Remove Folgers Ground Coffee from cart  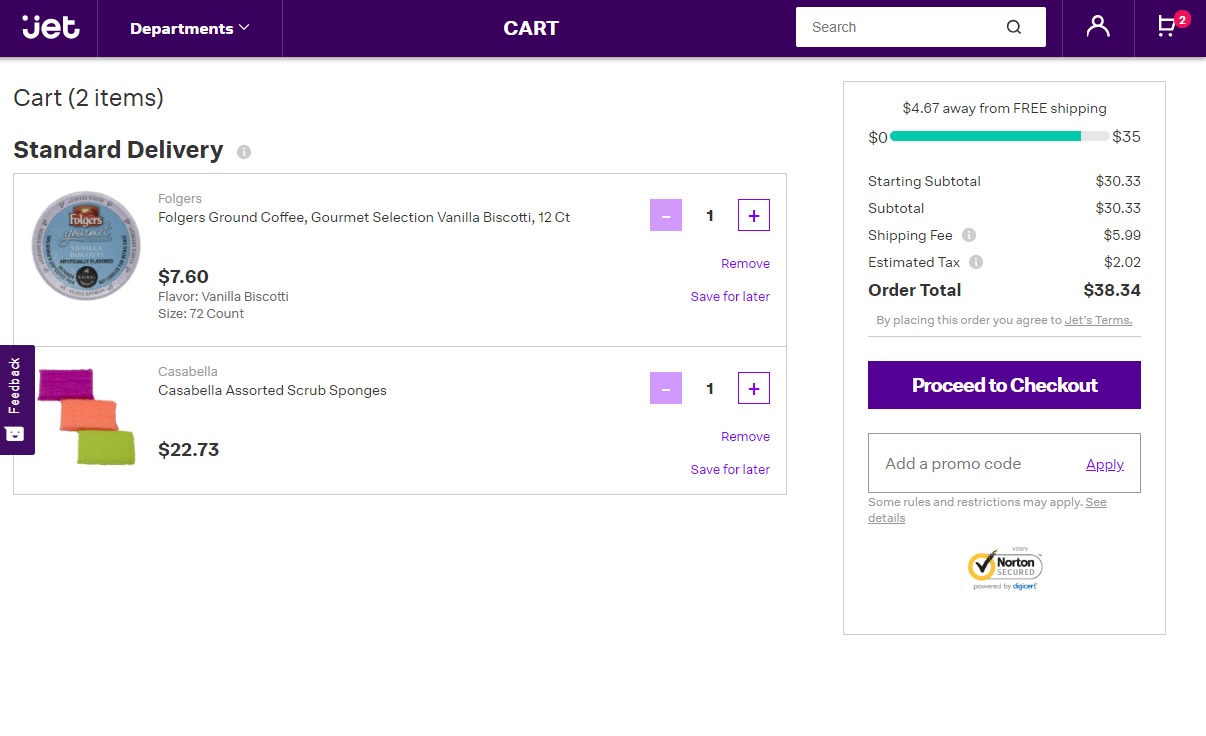tap(745, 264)
